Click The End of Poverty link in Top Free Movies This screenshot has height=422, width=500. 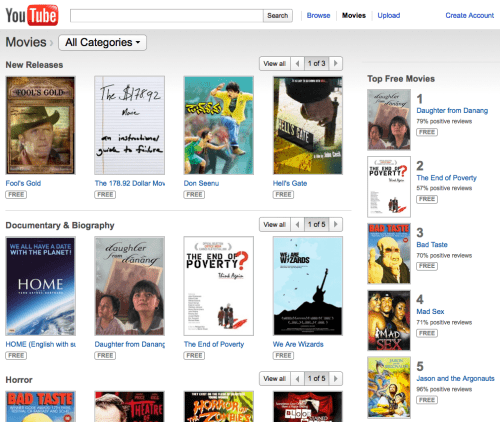click(x=447, y=178)
